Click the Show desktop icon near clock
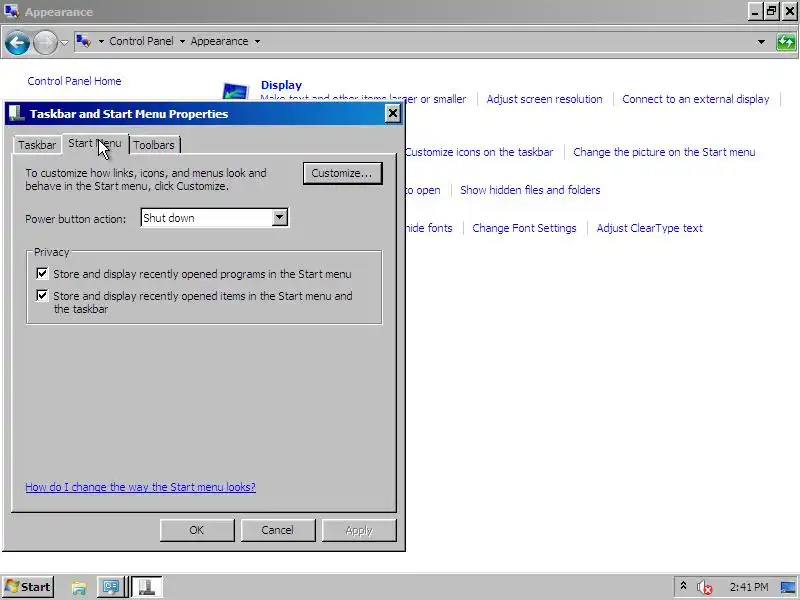 pyautogui.click(x=788, y=587)
